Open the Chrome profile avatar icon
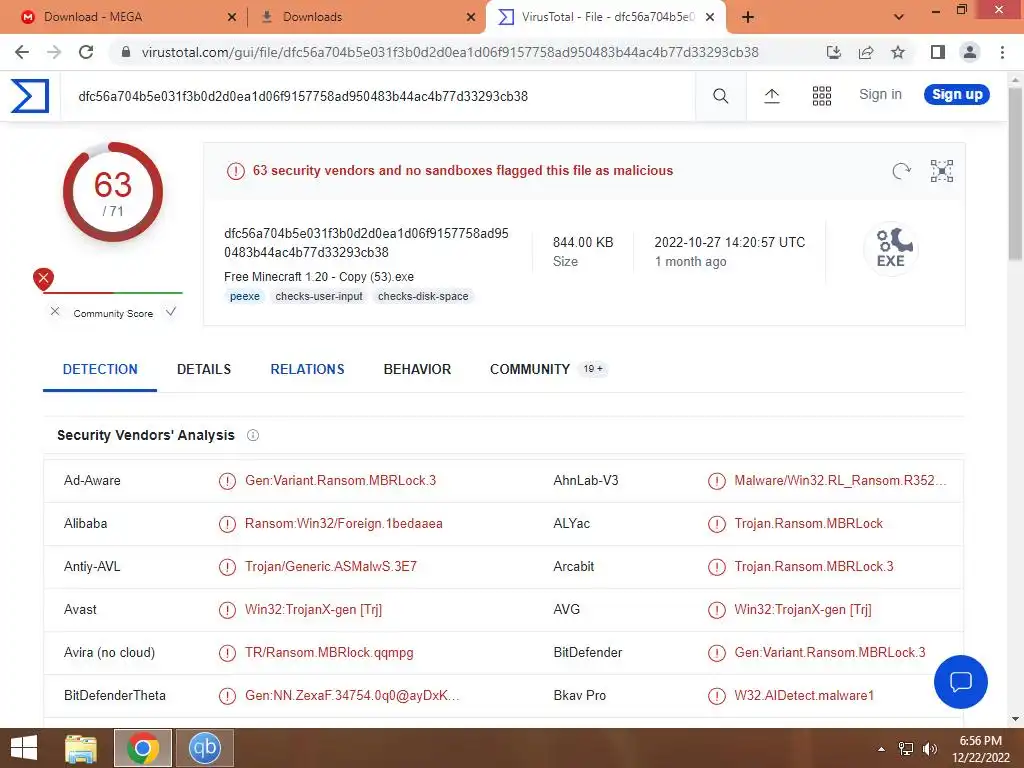The height and width of the screenshot is (768, 1024). [970, 52]
